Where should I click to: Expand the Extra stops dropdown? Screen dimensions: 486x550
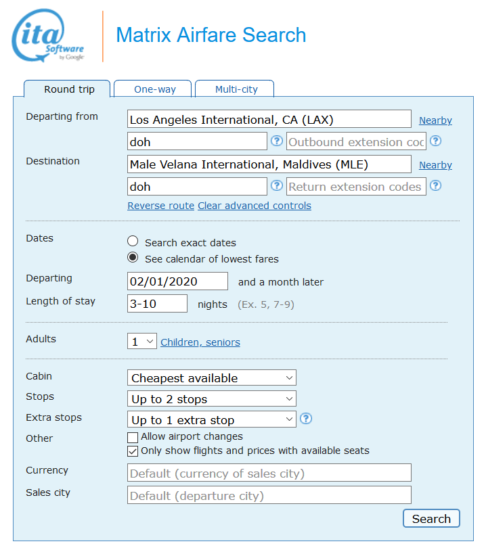(212, 420)
